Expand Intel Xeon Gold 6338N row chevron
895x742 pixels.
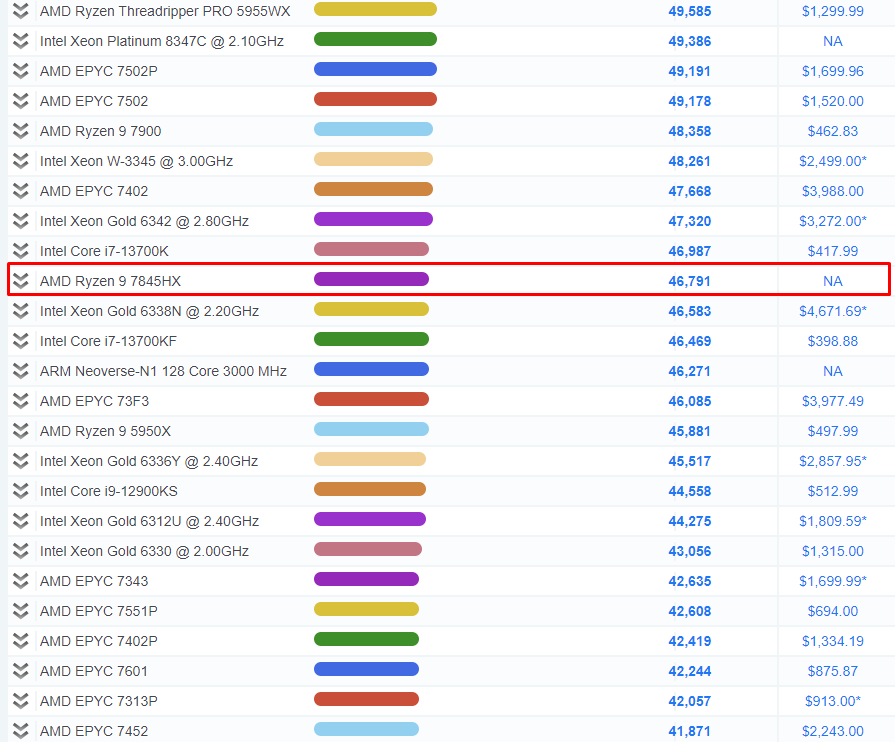tap(21, 311)
